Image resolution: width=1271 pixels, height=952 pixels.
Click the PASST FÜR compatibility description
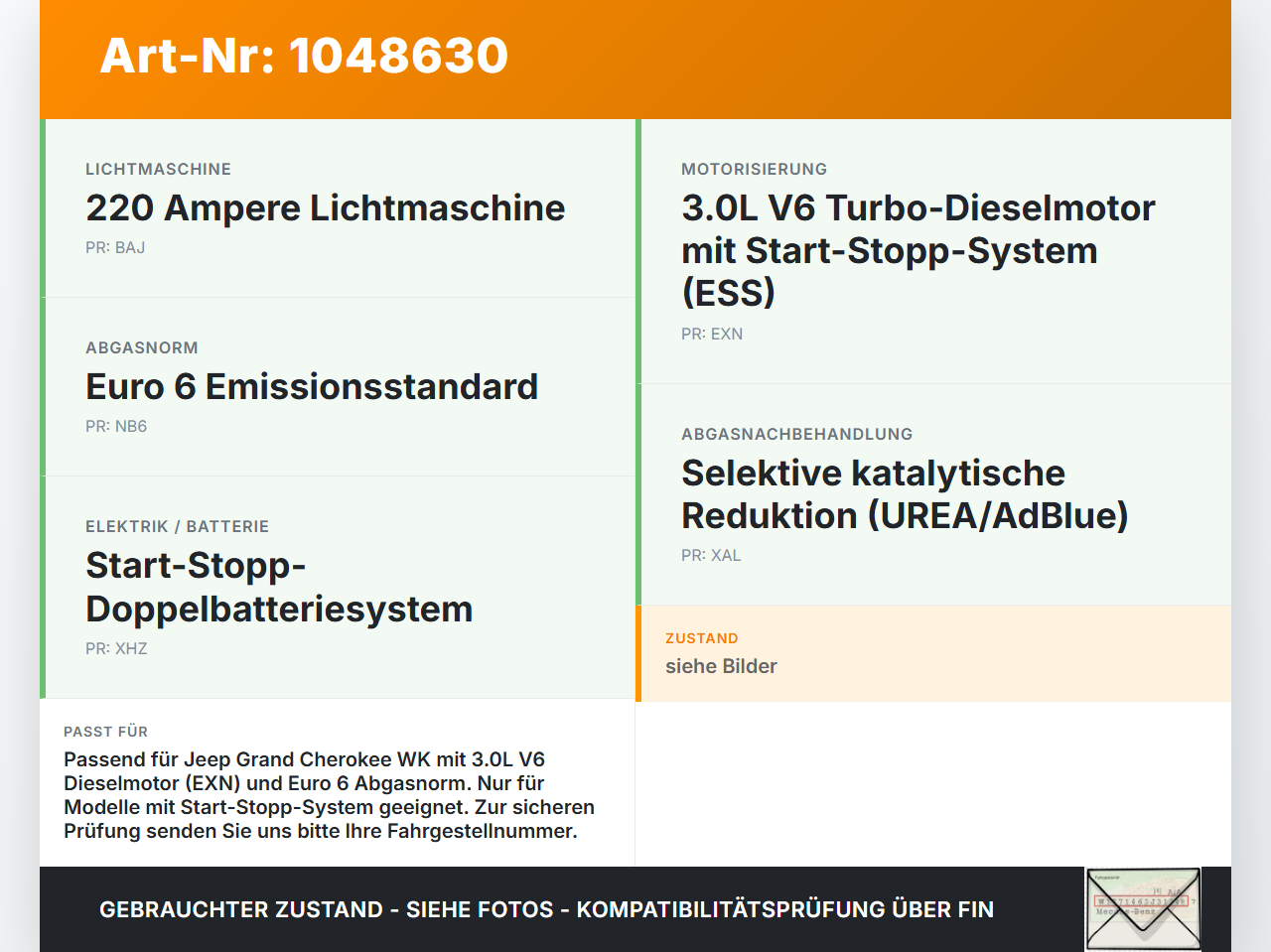[x=330, y=795]
